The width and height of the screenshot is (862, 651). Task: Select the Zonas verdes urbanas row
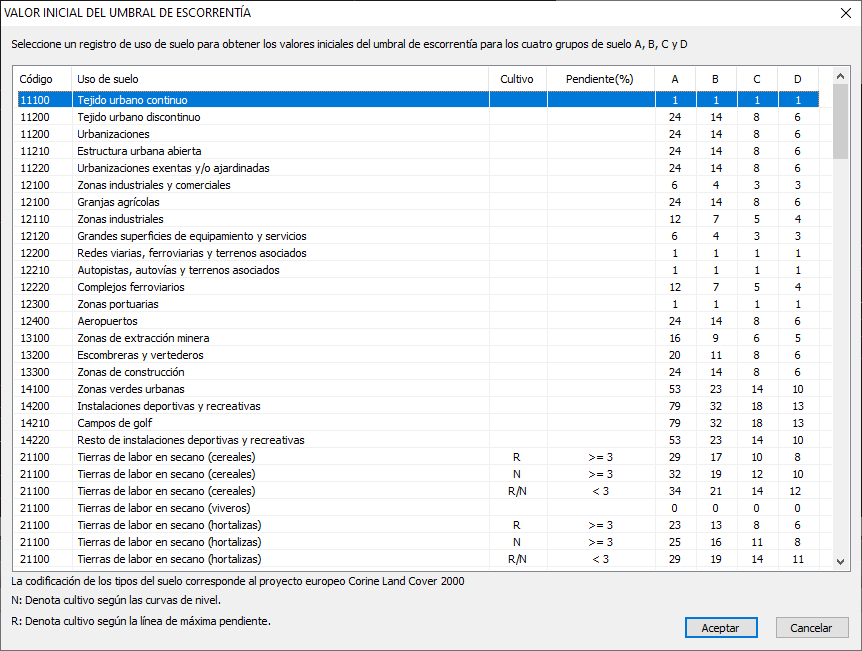pos(418,389)
